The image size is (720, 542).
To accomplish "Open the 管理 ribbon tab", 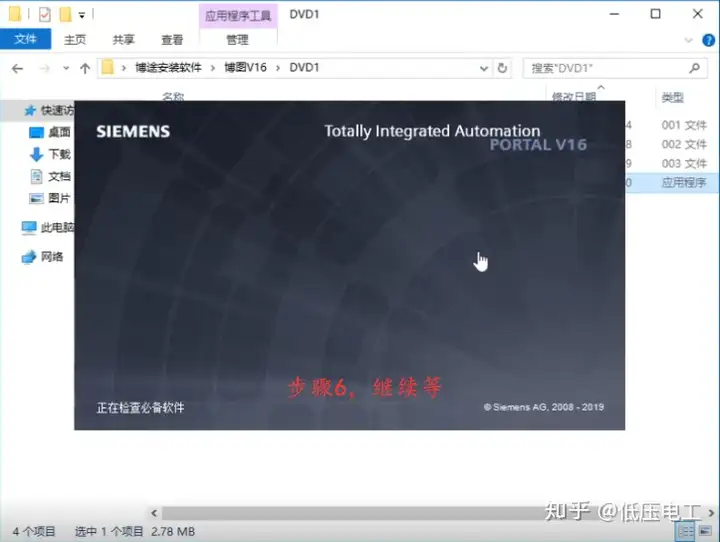I will (237, 40).
